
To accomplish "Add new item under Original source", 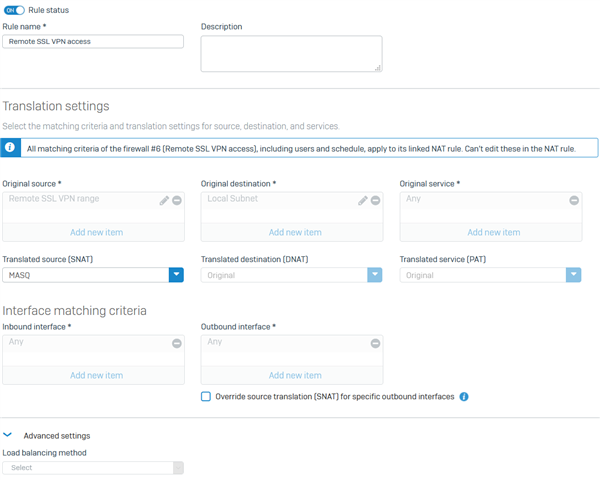I will (96, 232).
